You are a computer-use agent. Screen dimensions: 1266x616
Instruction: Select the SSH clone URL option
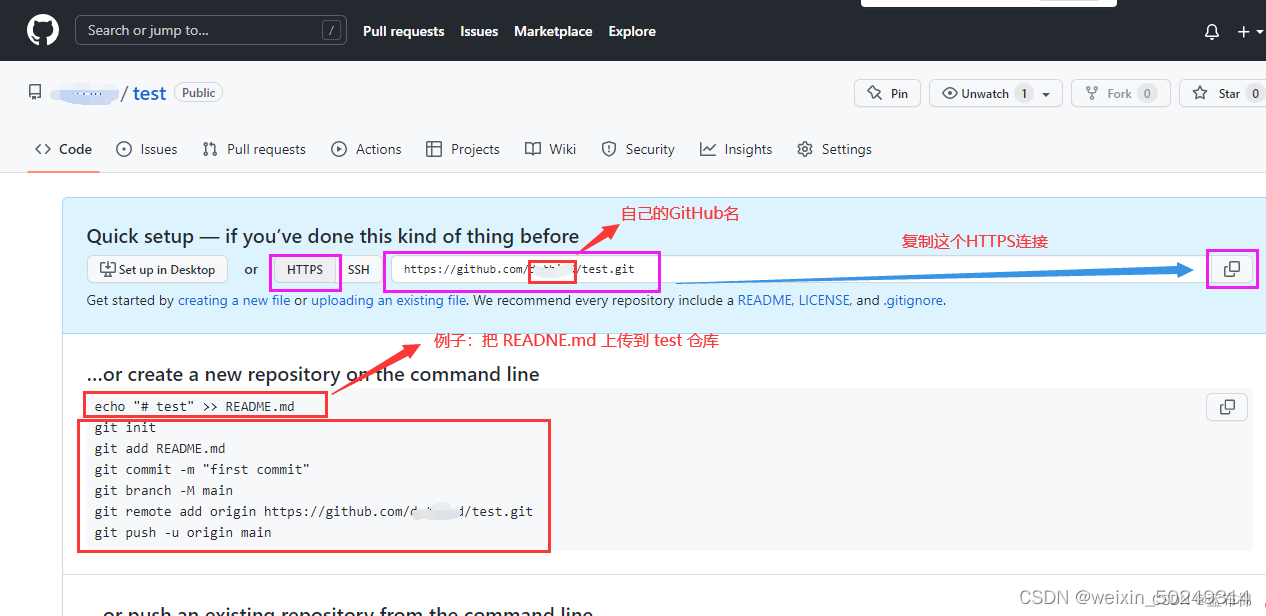359,269
